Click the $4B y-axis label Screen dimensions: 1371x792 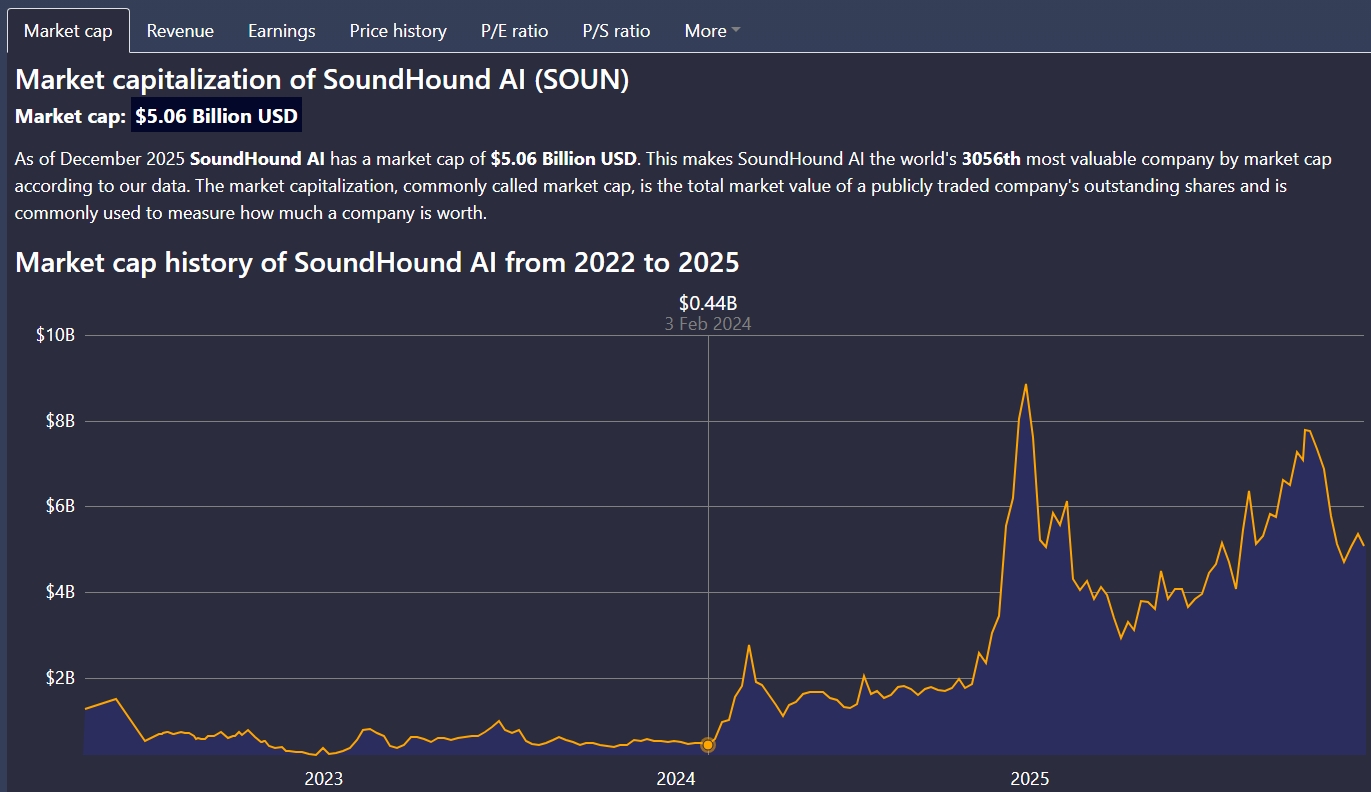tap(60, 592)
